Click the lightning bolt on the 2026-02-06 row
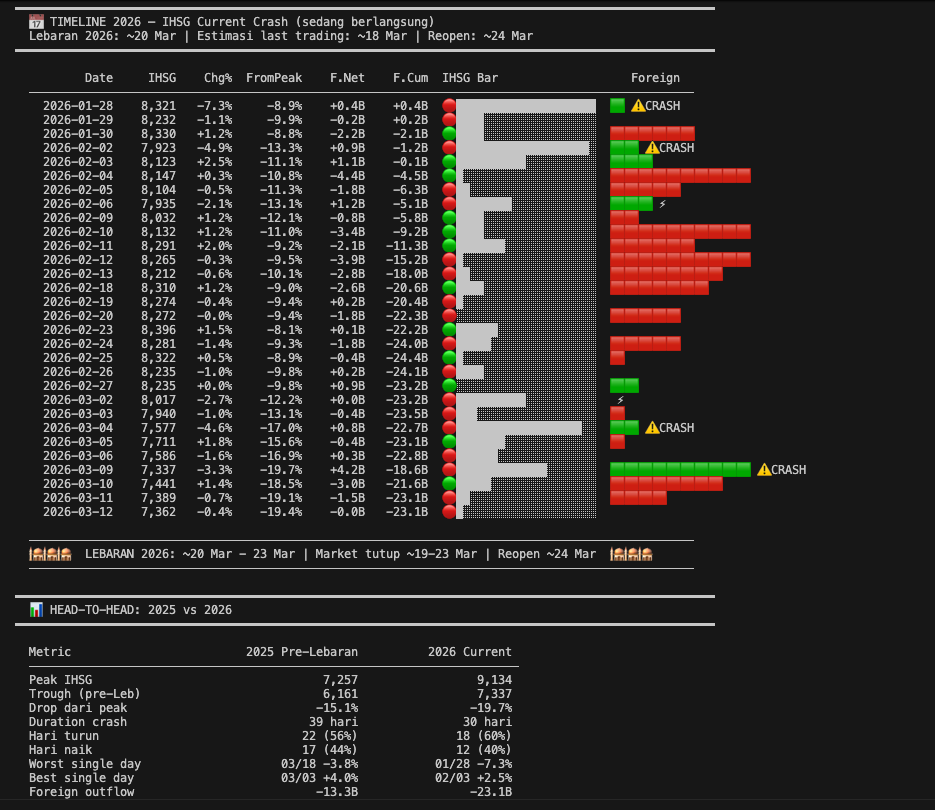Viewport: 935px width, 810px height. 662,204
